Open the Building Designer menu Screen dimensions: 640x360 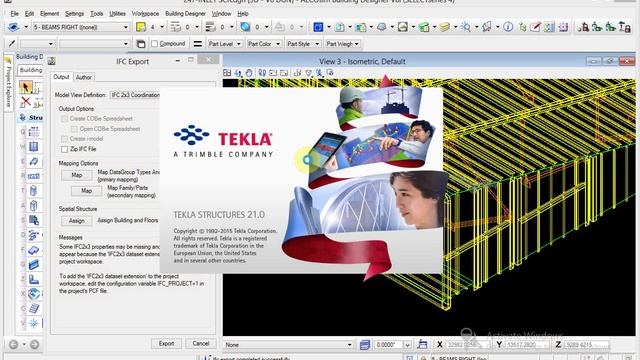(185, 13)
